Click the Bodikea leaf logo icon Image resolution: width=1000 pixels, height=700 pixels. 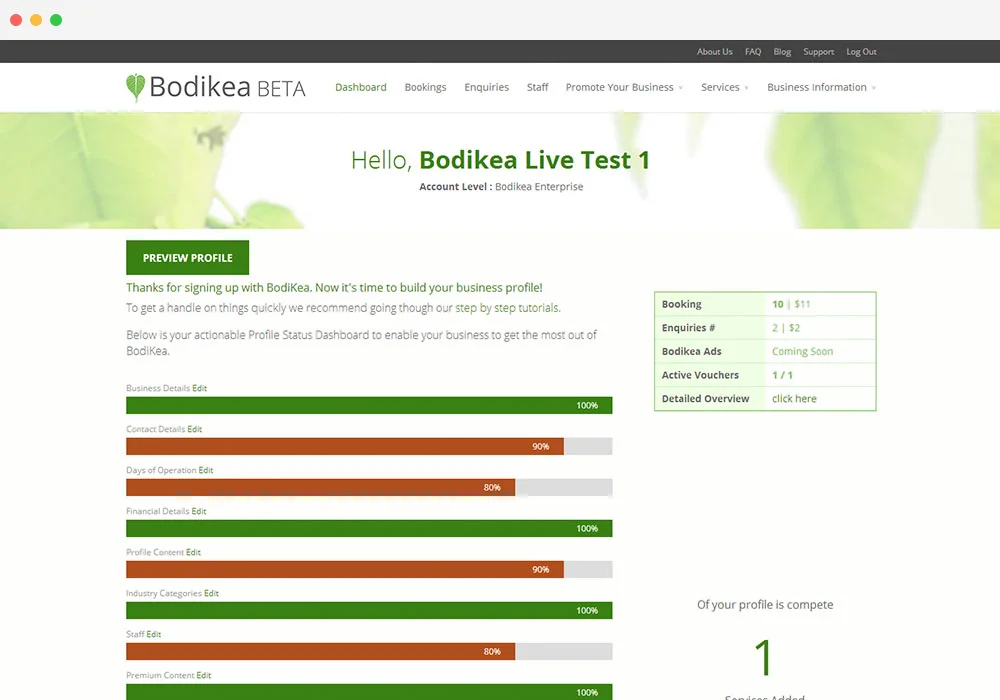click(135, 87)
